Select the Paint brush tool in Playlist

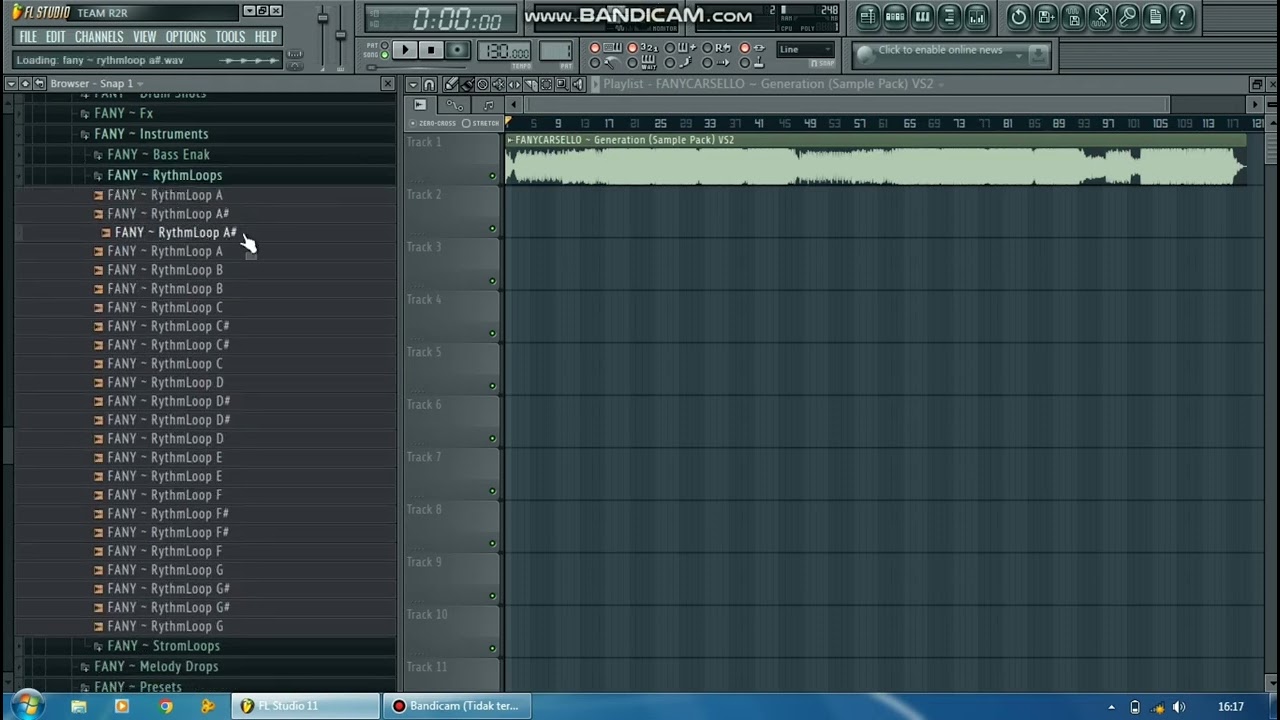click(x=467, y=84)
